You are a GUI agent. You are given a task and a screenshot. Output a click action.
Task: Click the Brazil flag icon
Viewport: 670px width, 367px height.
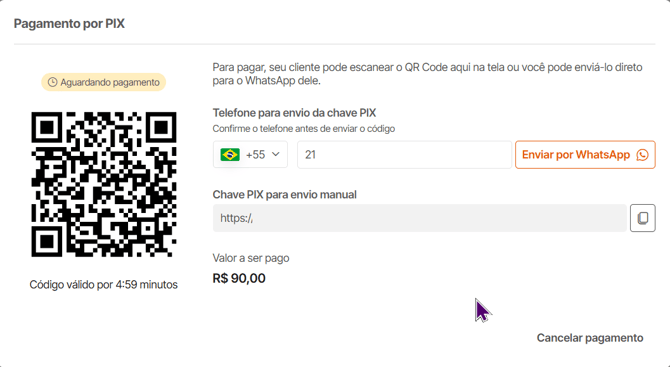tap(230, 155)
